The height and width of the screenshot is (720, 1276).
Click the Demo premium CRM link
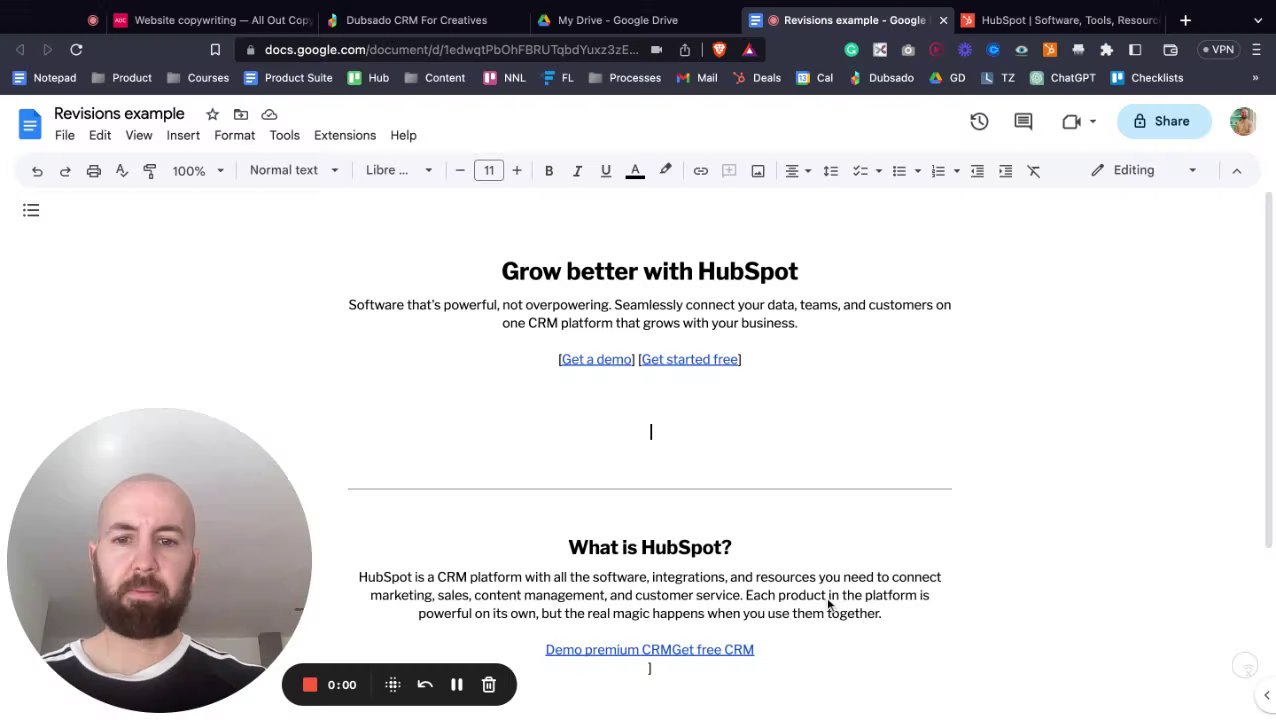608,650
